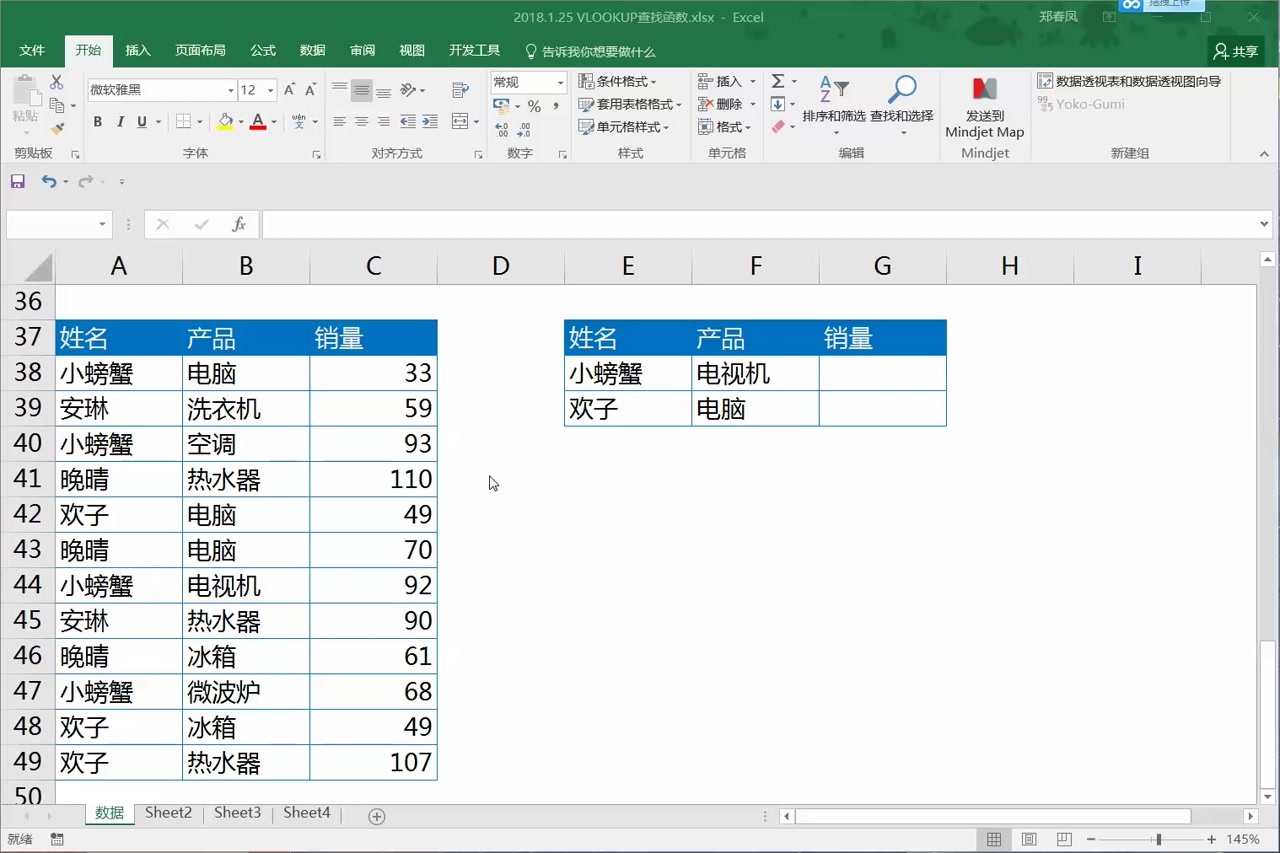This screenshot has width=1280, height=853.
Task: Click the formula bar input field
Action: click(x=760, y=225)
